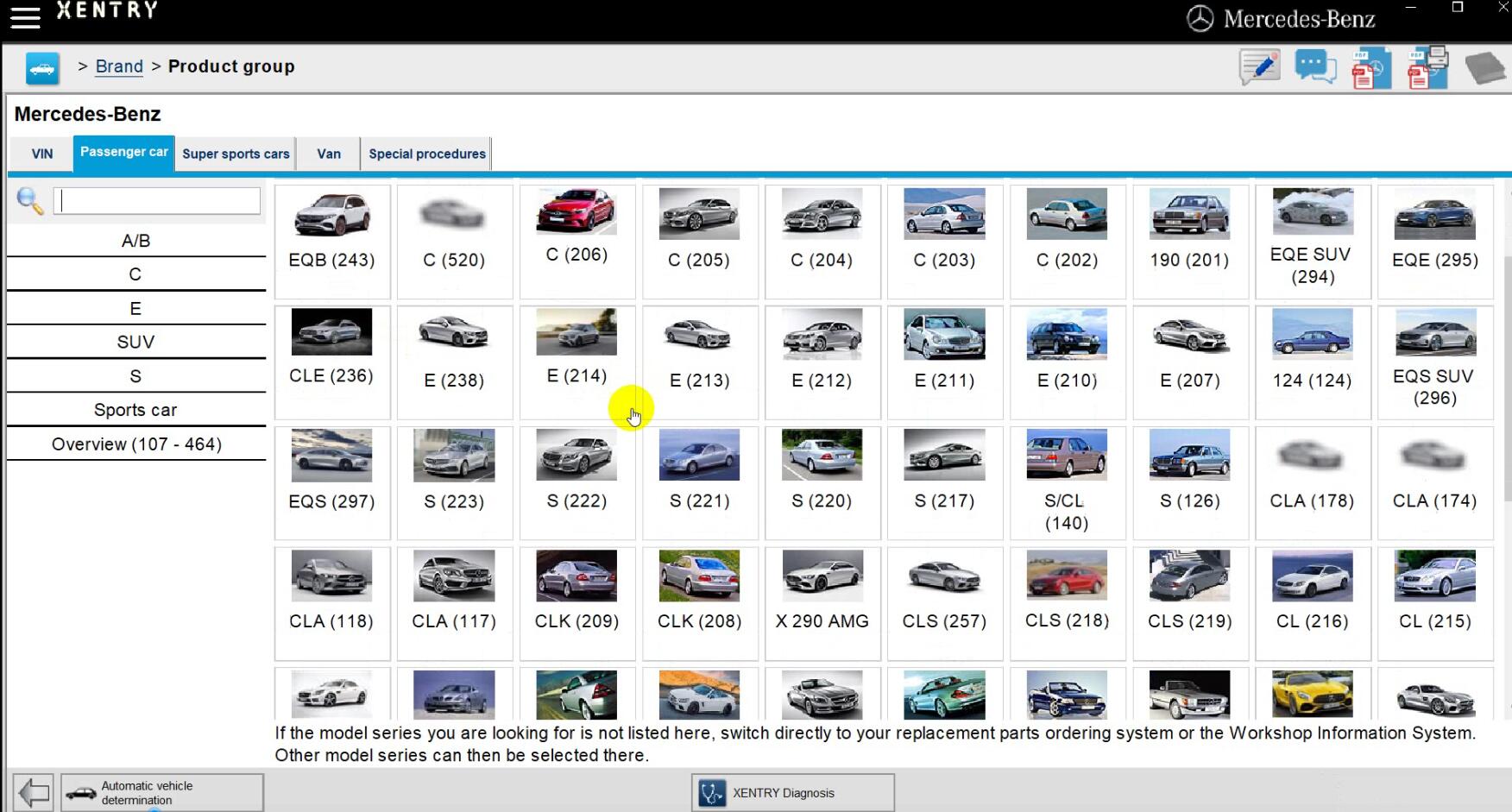Choose the E (238) tile
This screenshot has width=1512, height=812.
(x=455, y=362)
